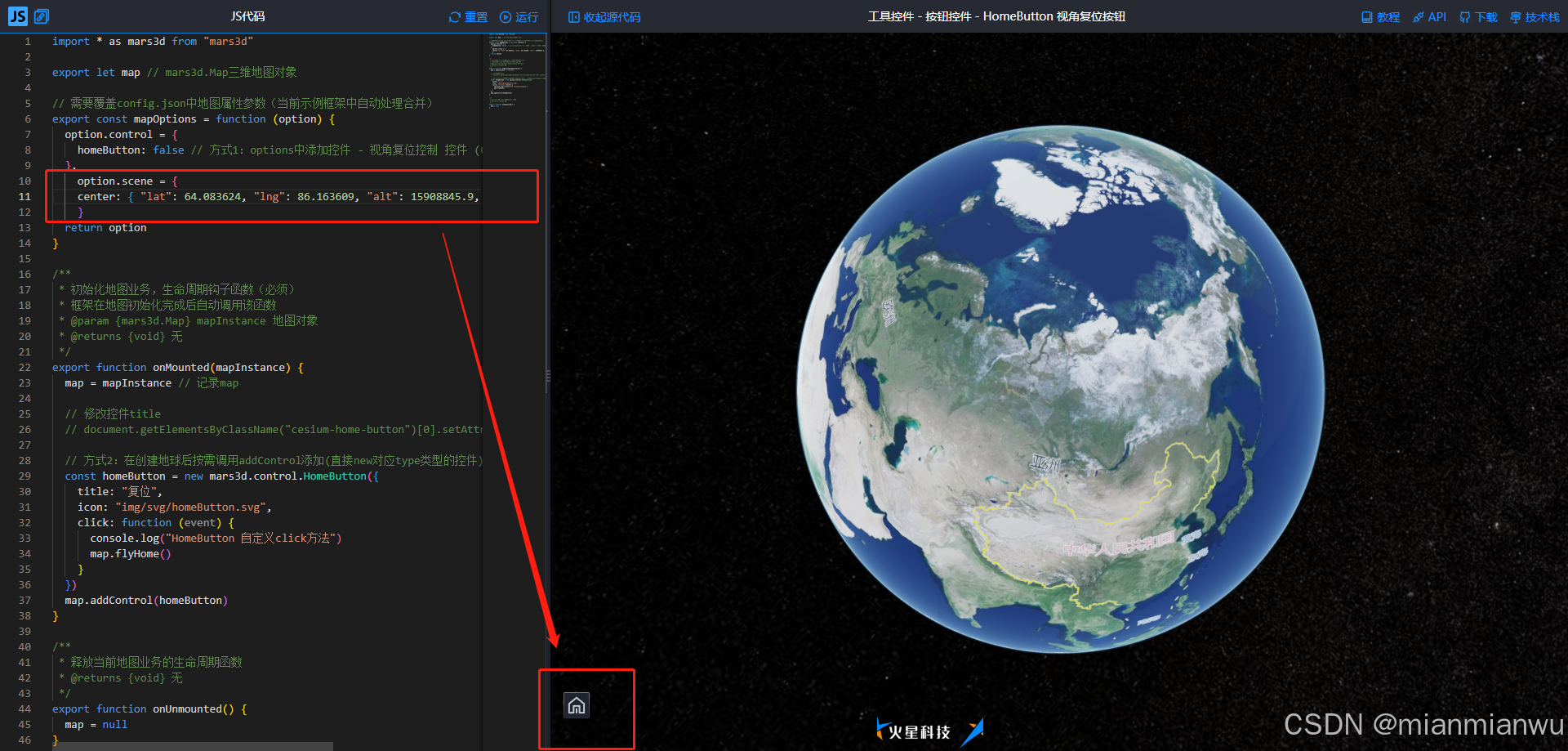1568x751 pixels.
Task: Click "export function onMounted" on line 22
Action: (178, 367)
